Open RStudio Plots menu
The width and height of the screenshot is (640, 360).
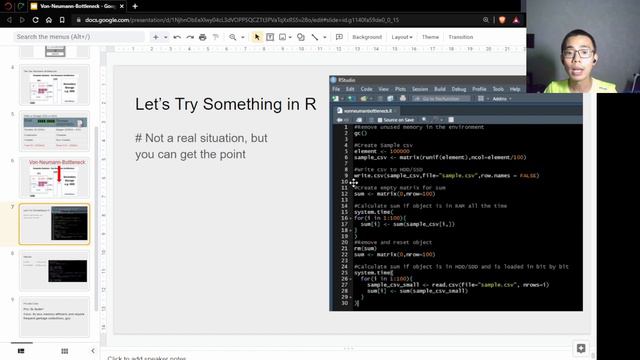(400, 89)
